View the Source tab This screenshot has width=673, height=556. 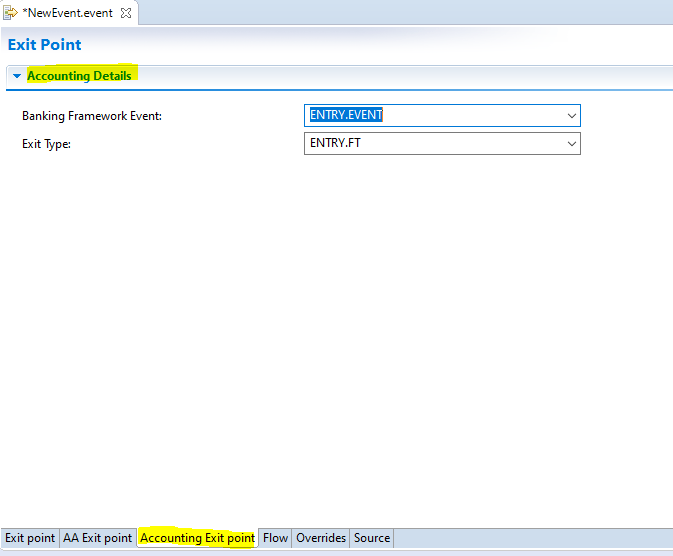coord(372,538)
